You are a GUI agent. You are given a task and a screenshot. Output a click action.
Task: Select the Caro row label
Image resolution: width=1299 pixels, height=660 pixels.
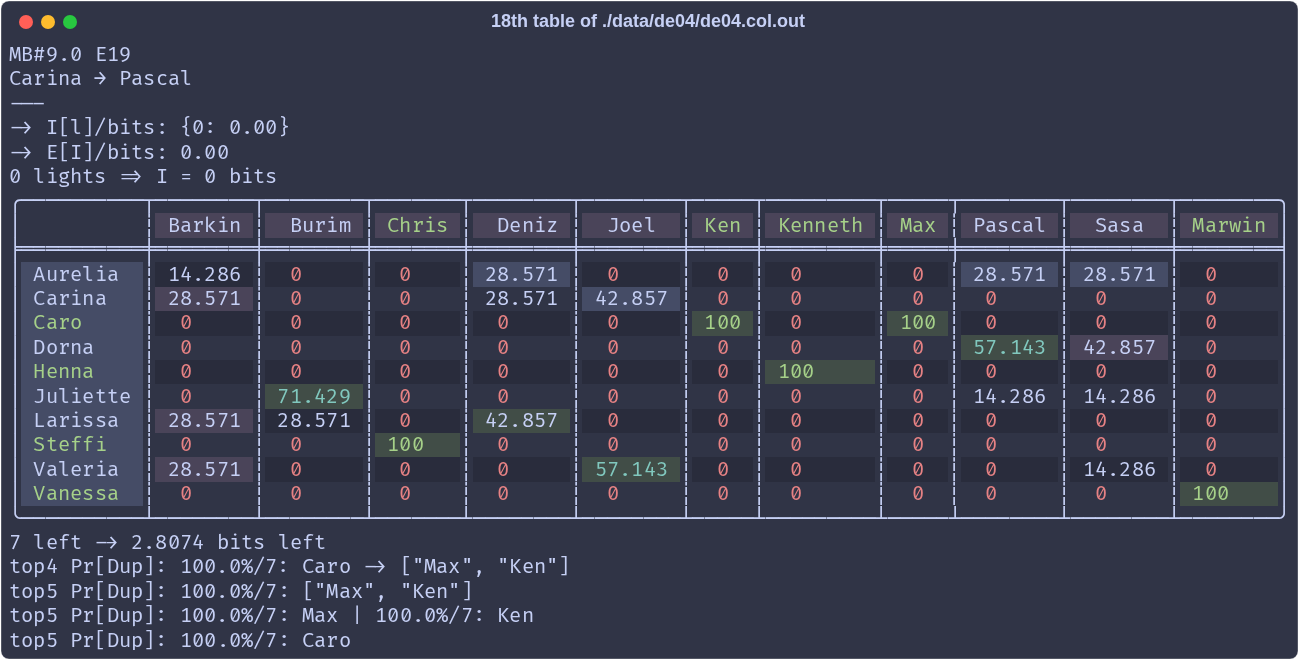[82, 322]
